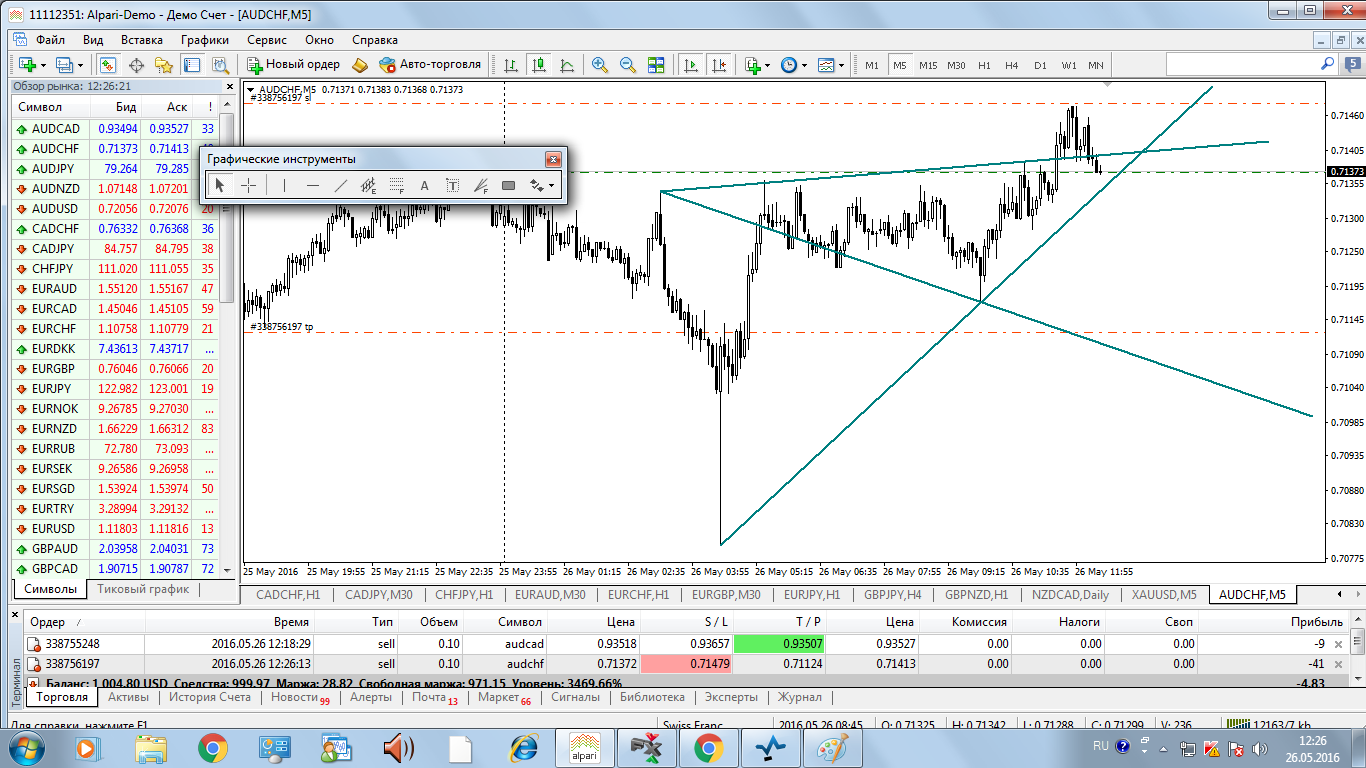Select the text label T tool
Image resolution: width=1366 pixels, height=768 pixels.
[452, 185]
